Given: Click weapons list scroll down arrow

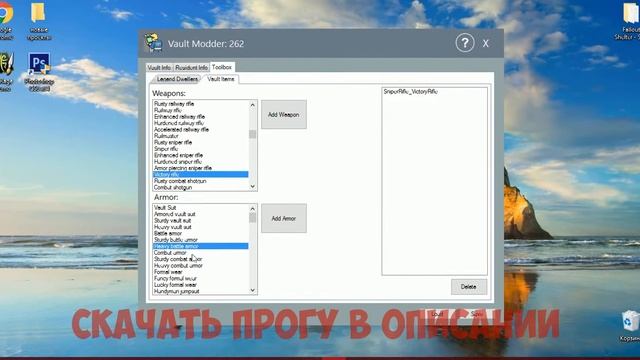Looking at the screenshot, I should click(x=252, y=186).
